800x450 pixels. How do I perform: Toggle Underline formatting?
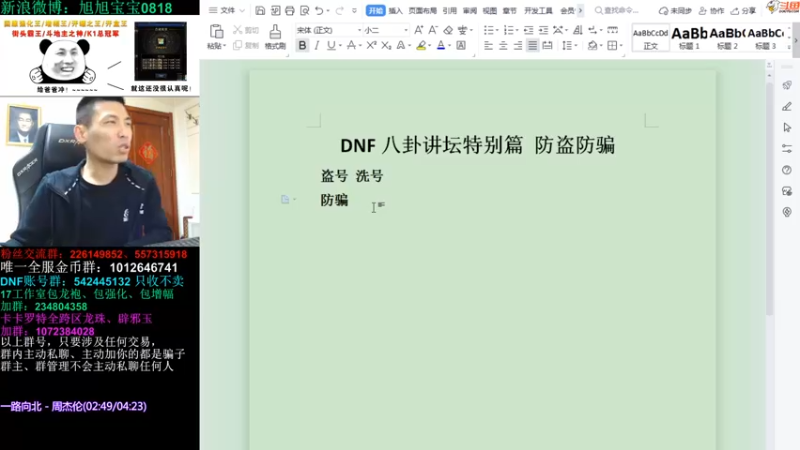331,45
